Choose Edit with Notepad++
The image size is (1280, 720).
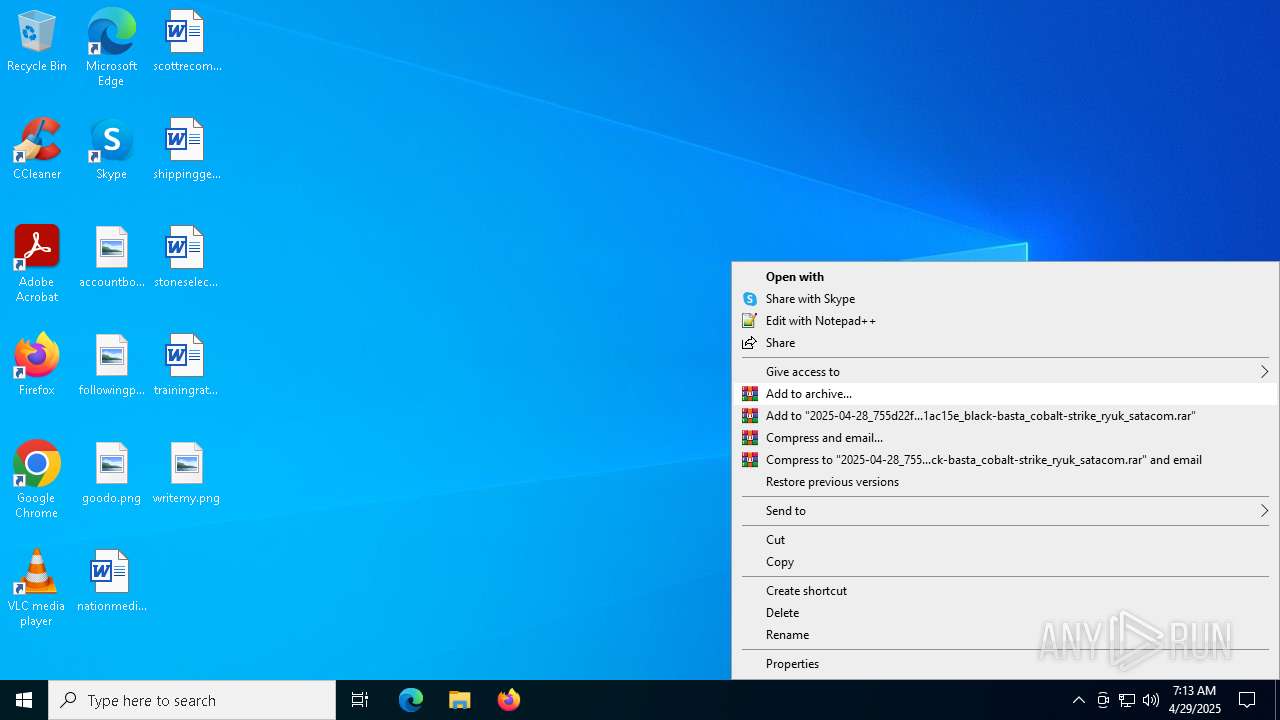point(1005,321)
